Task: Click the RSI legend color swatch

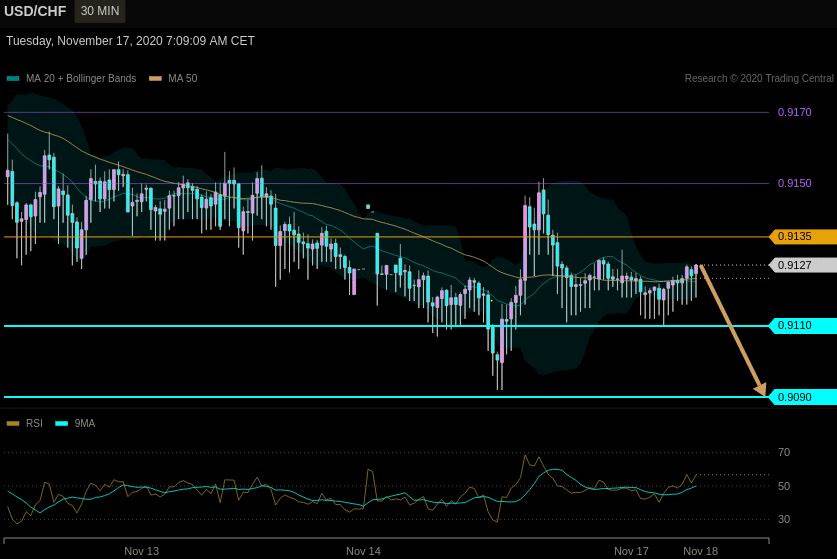Action: (x=13, y=424)
